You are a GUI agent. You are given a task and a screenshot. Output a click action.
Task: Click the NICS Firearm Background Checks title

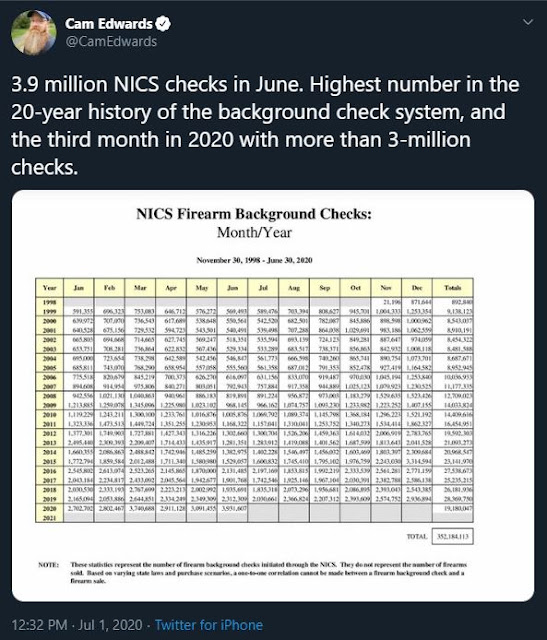click(254, 214)
